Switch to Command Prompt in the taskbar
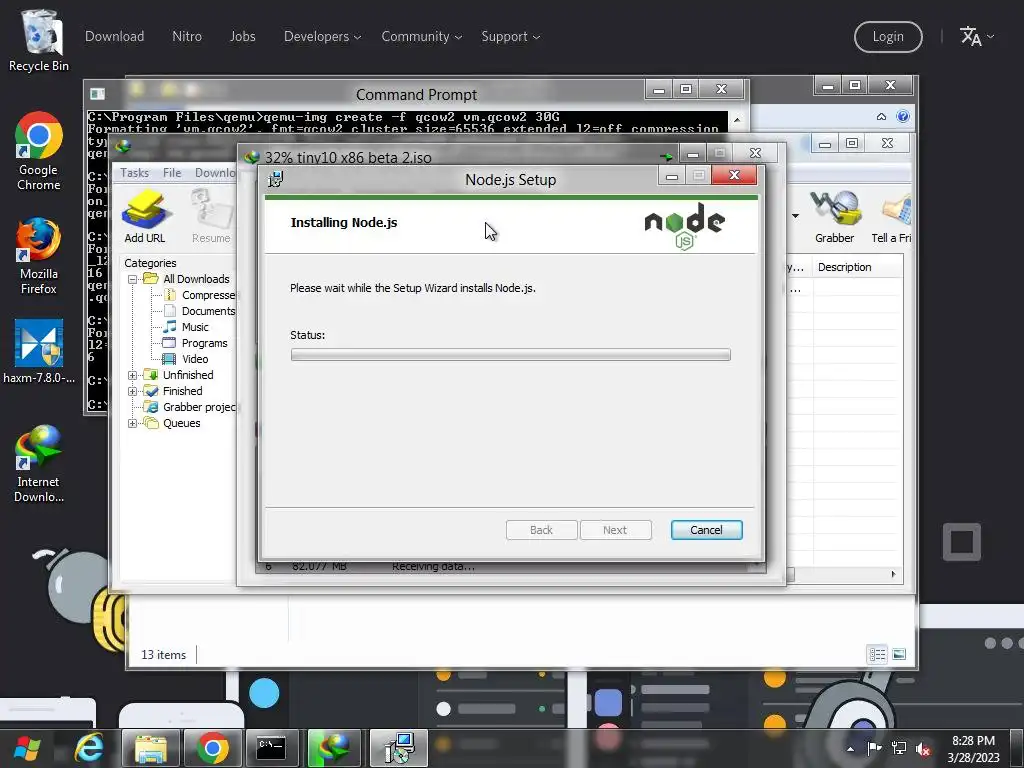This screenshot has height=768, width=1024. pos(271,748)
